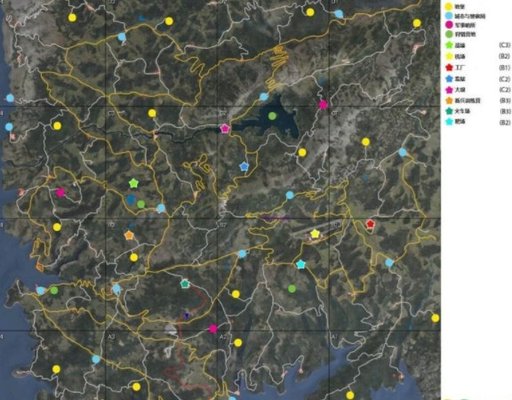The image size is (512, 400).
Task: Click the dark blue circle beside the green circle
Action: pyautogui.click(x=131, y=199)
